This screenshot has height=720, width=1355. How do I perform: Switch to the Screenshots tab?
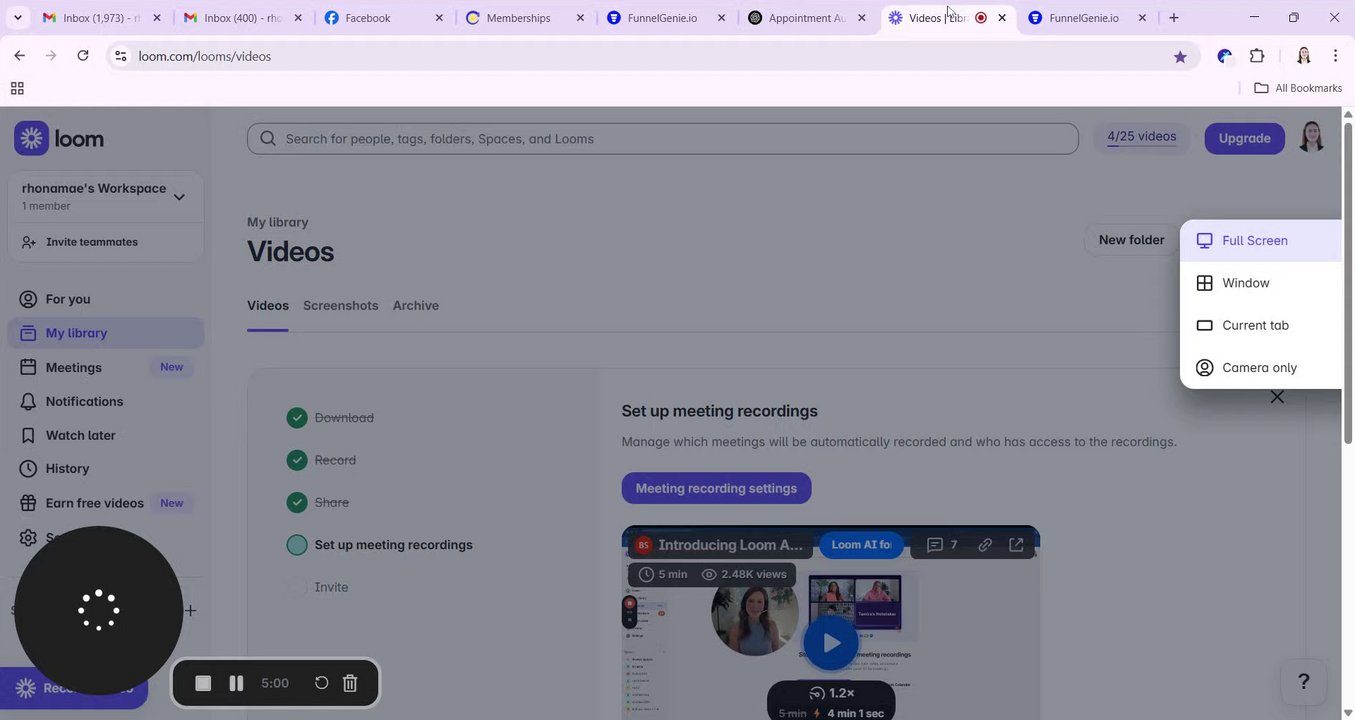coord(340,306)
